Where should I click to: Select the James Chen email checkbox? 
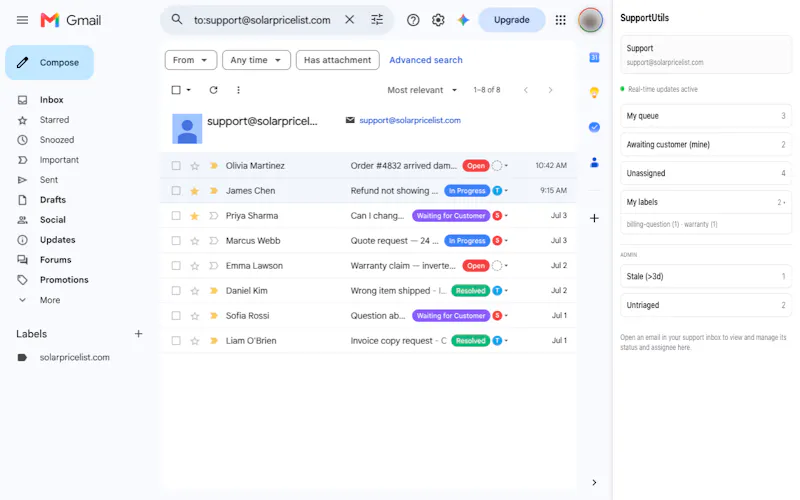pos(176,191)
